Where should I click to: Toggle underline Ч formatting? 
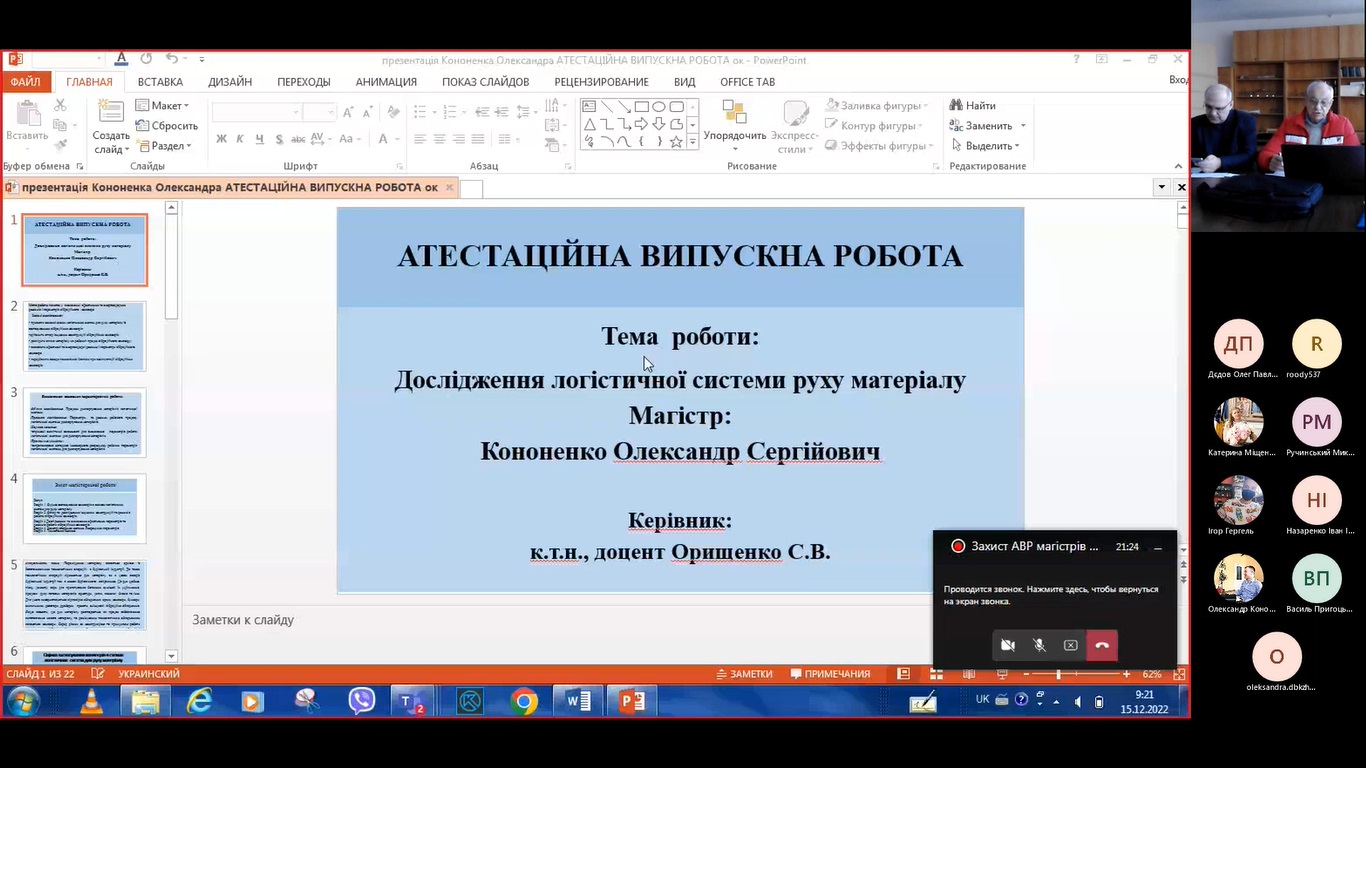(x=259, y=139)
